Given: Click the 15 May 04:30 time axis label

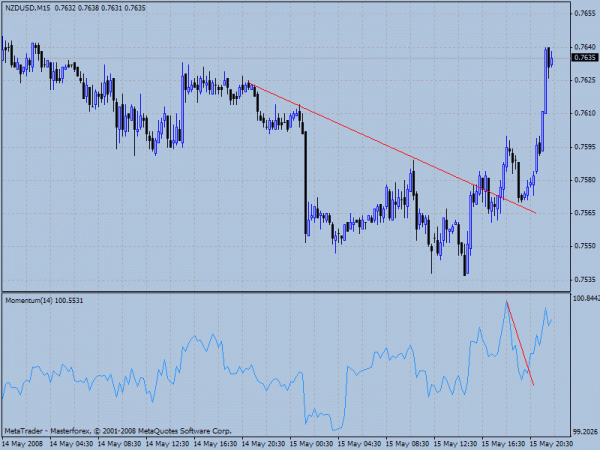Looking at the screenshot, I should coord(360,444).
